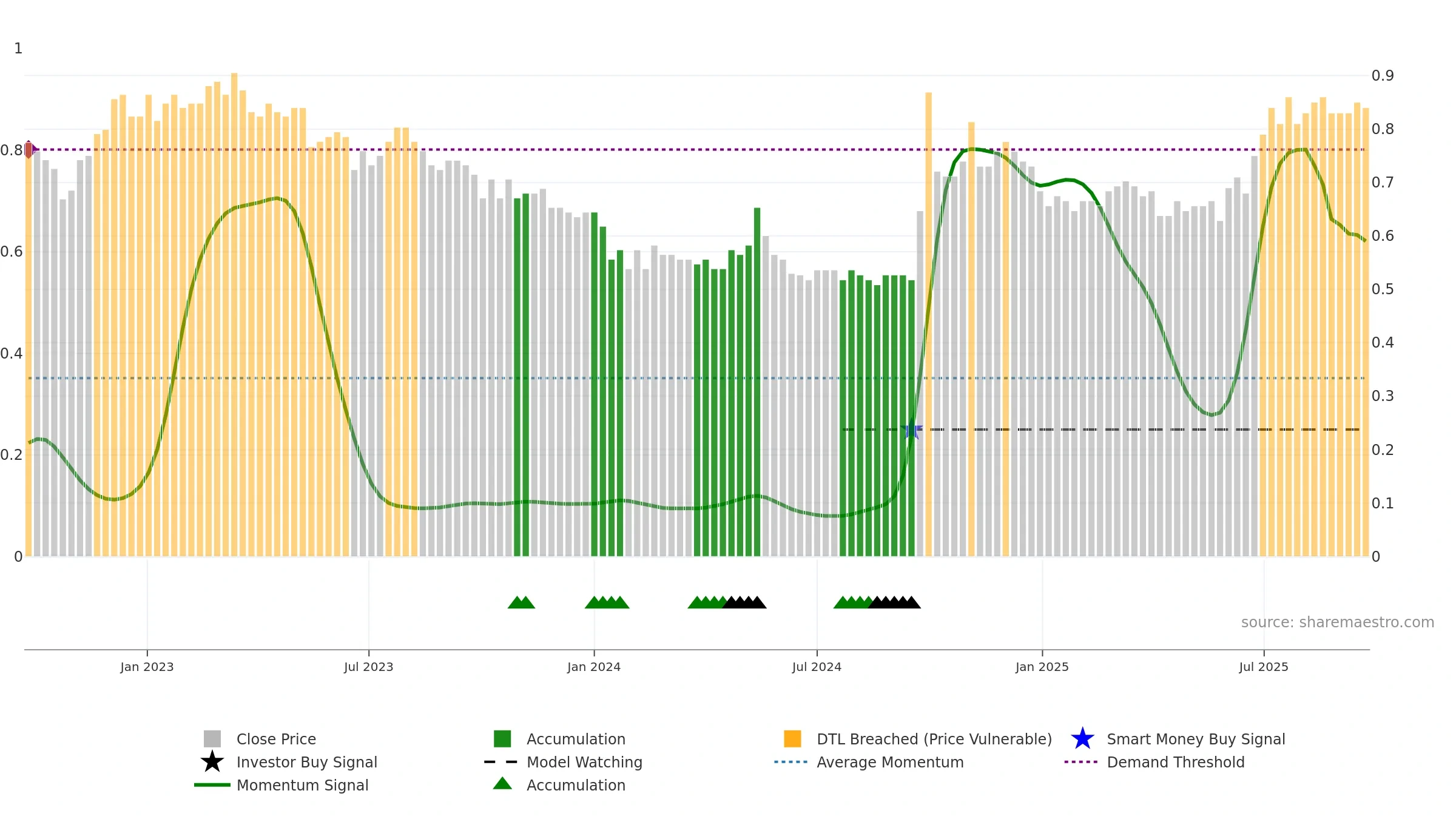Click the Jul 2025 axis label

click(x=1264, y=667)
